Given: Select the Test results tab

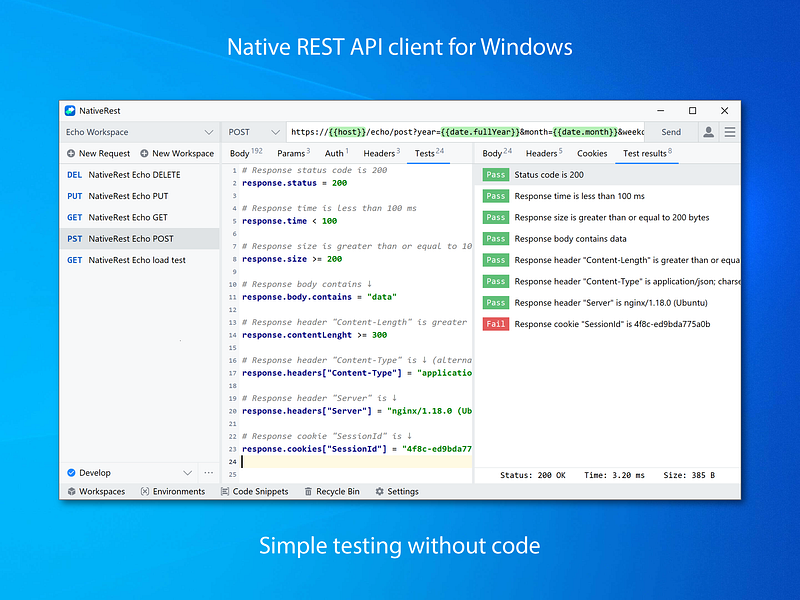Looking at the screenshot, I should tap(647, 153).
